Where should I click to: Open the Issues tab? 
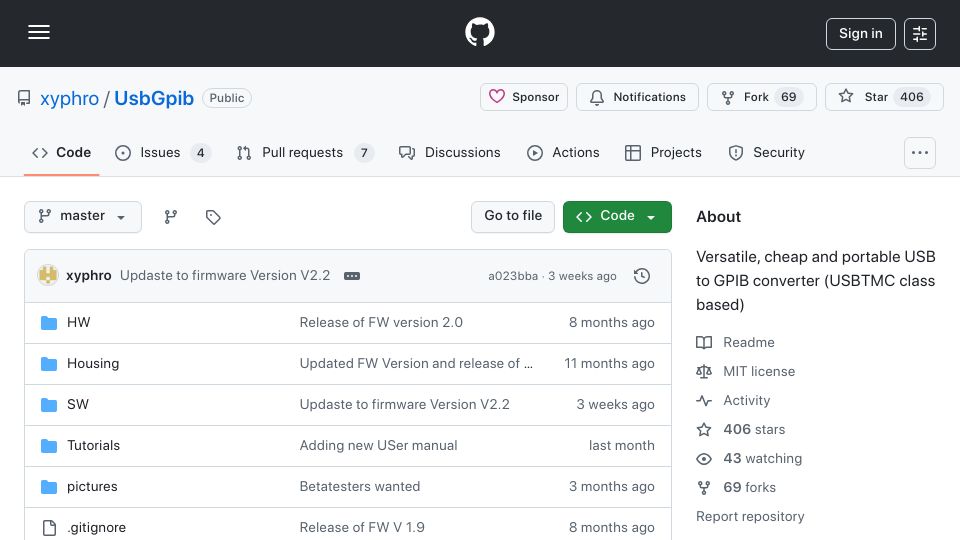(162, 152)
